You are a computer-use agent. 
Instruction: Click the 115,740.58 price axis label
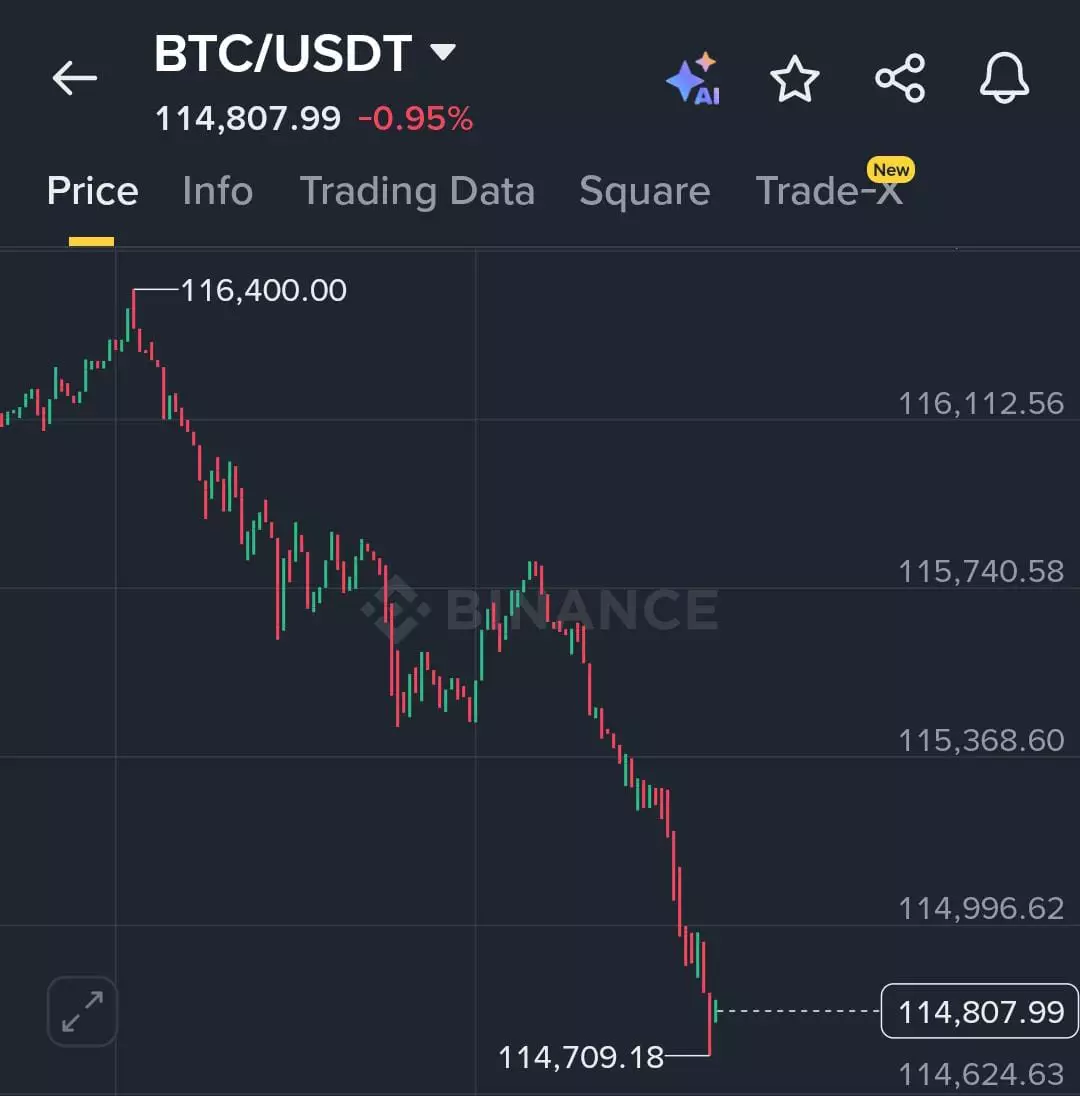pyautogui.click(x=981, y=572)
